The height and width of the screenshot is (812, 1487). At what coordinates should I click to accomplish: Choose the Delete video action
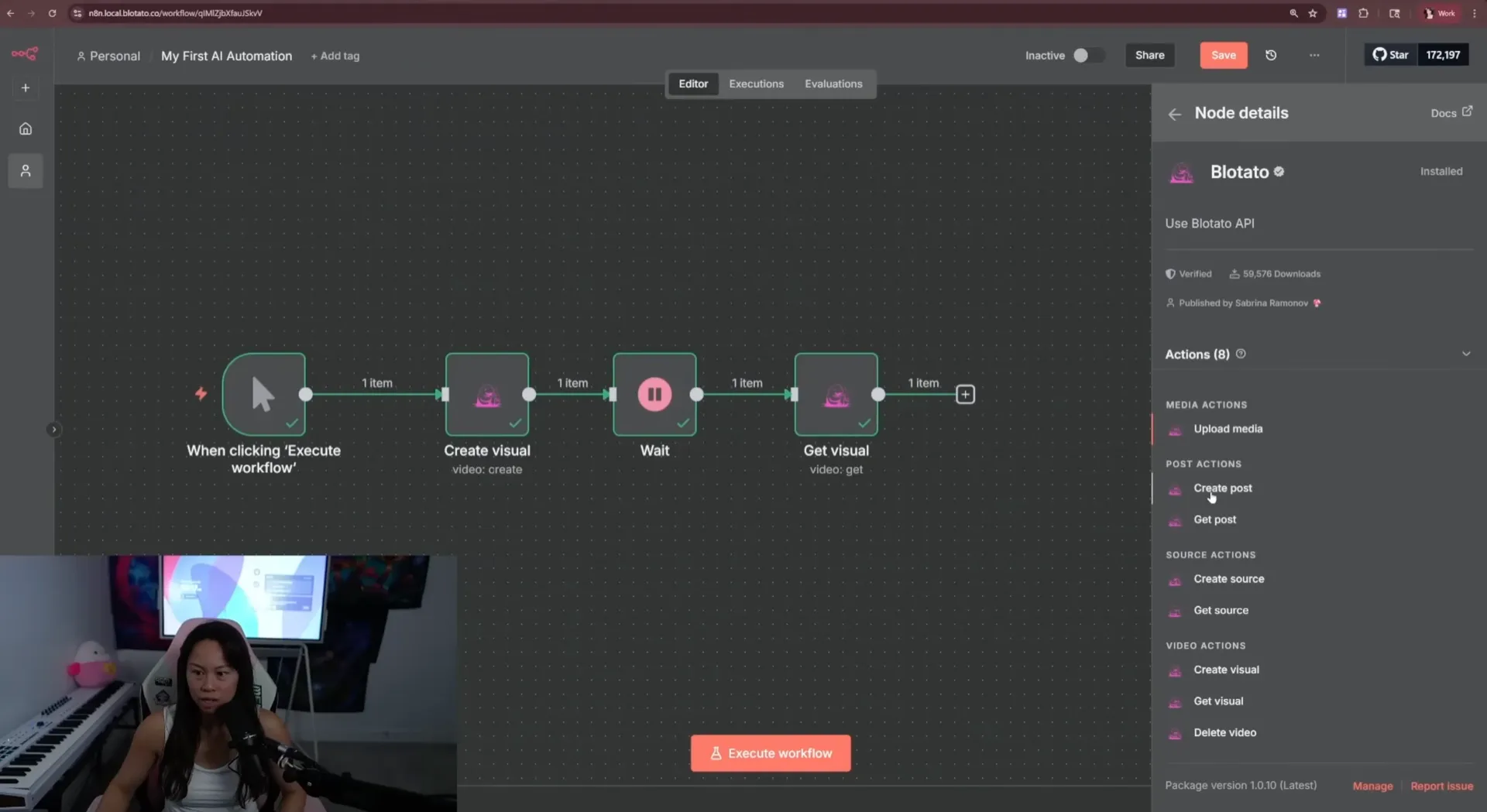click(x=1224, y=733)
